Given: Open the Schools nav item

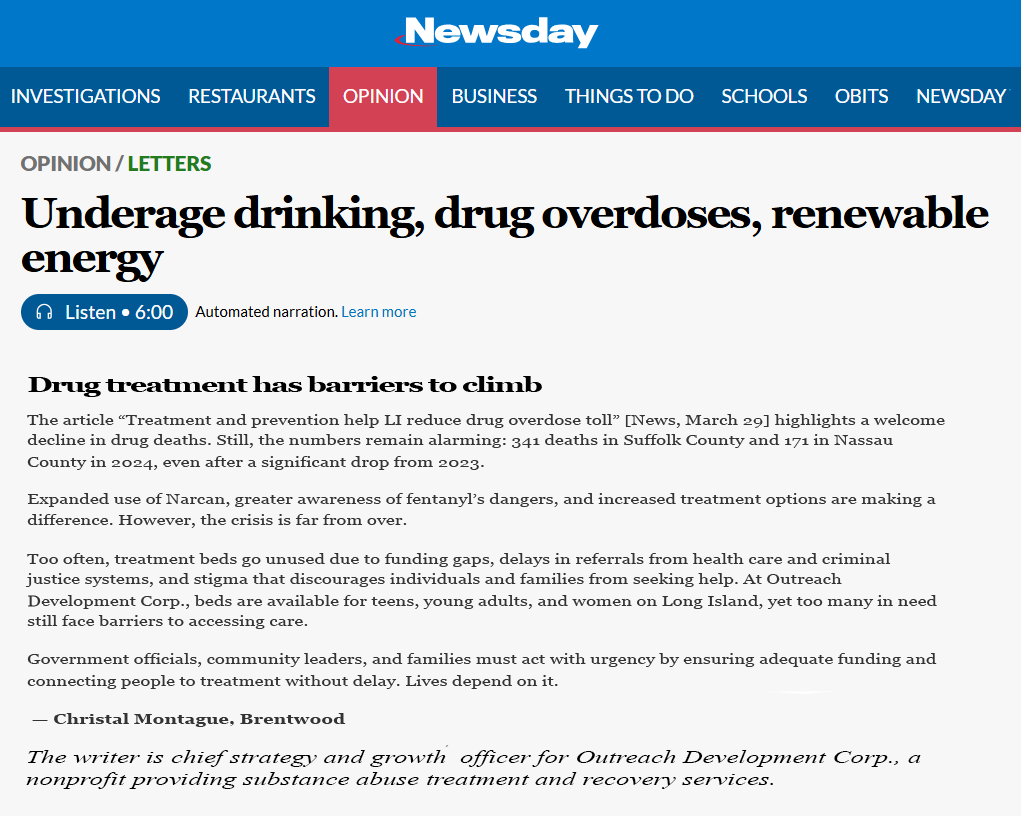Looking at the screenshot, I should 764,96.
